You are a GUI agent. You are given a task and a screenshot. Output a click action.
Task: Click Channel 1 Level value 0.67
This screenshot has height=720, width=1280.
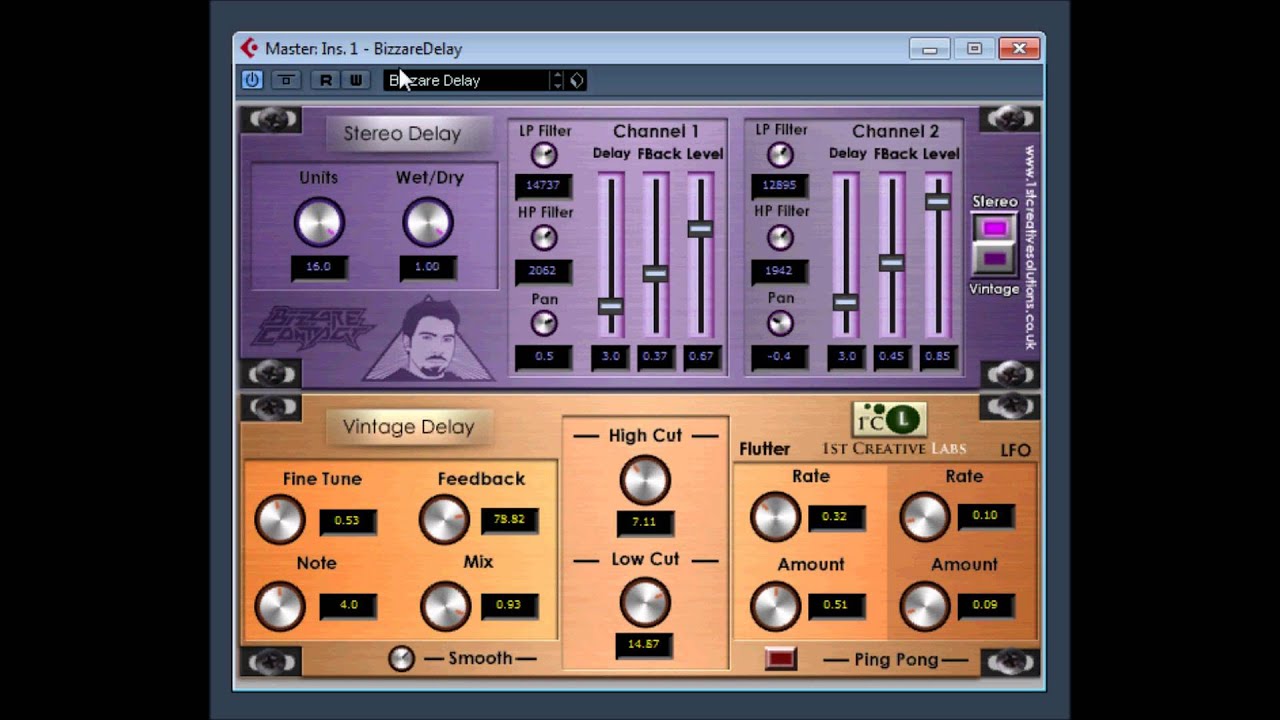[x=701, y=357]
